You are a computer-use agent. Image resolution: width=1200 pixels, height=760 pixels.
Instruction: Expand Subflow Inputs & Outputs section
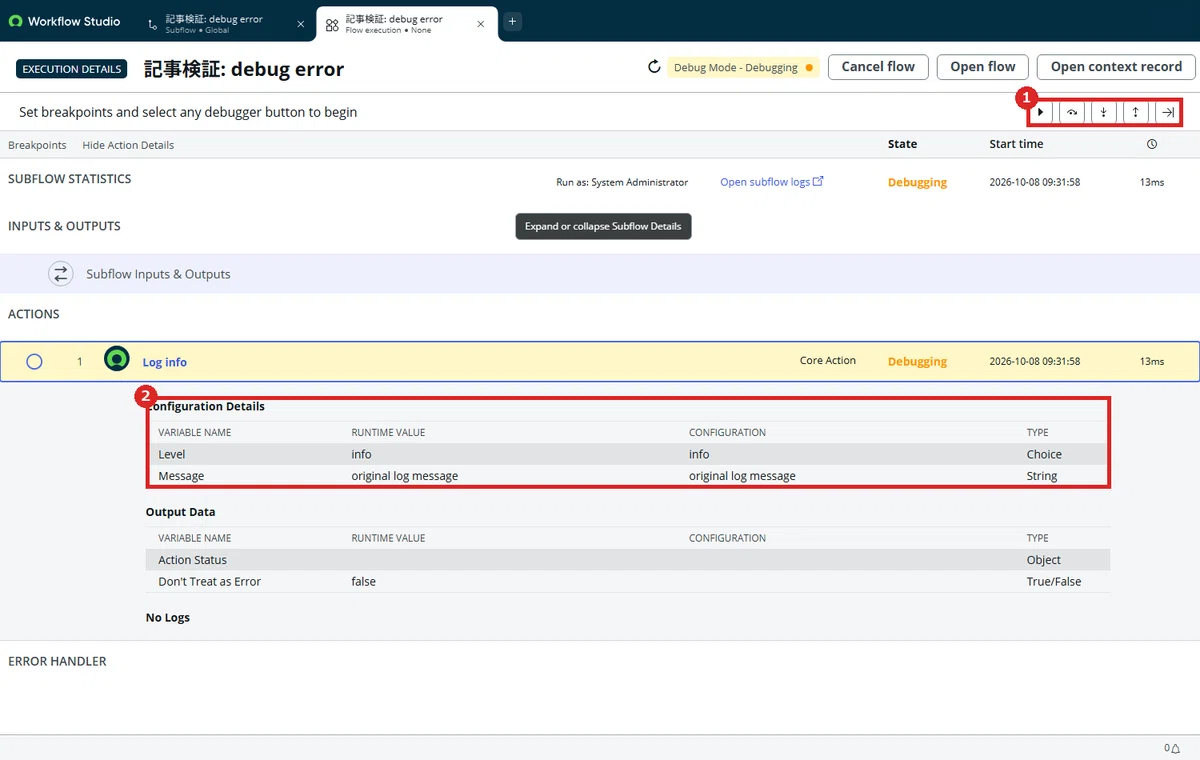pyautogui.click(x=600, y=274)
